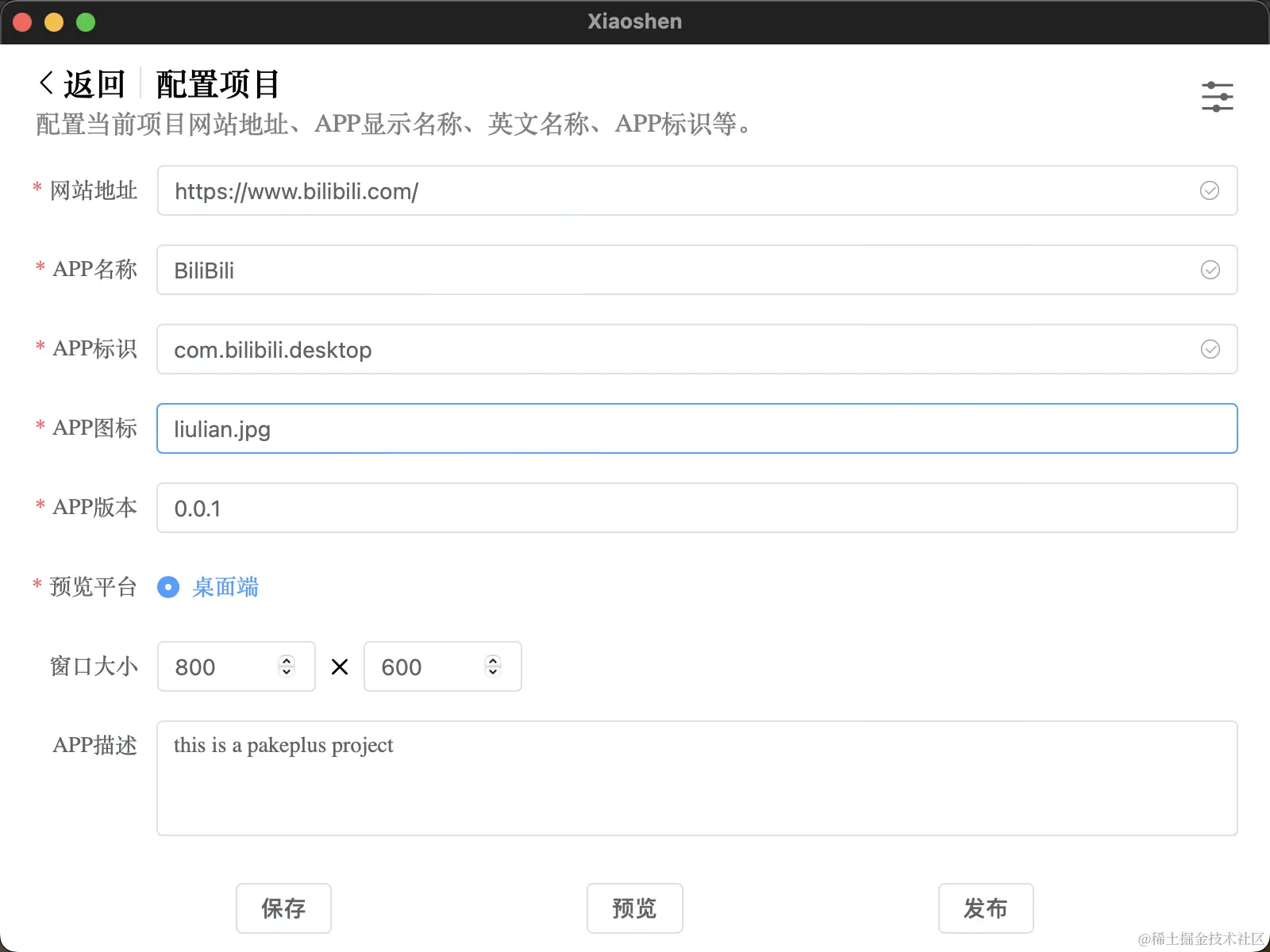Click the page subtitle starting with 配置当前项目
The image size is (1270, 952).
(x=394, y=125)
